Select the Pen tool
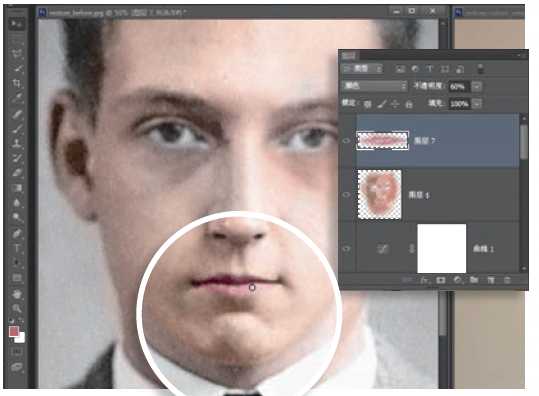Viewport: 539px width, 396px height. click(x=17, y=234)
